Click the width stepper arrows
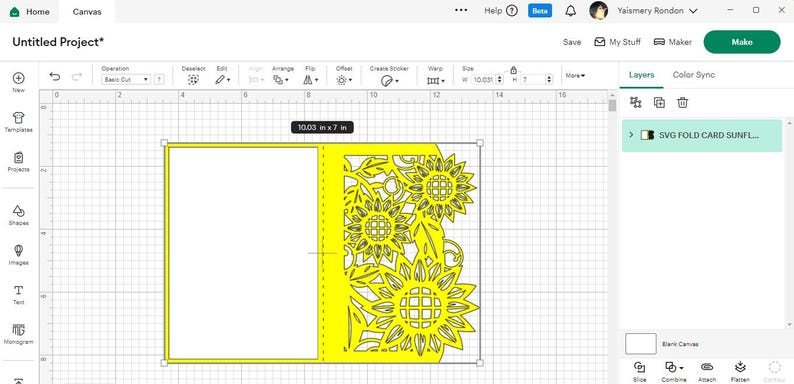Screen dimensions: 794x384 pos(500,80)
